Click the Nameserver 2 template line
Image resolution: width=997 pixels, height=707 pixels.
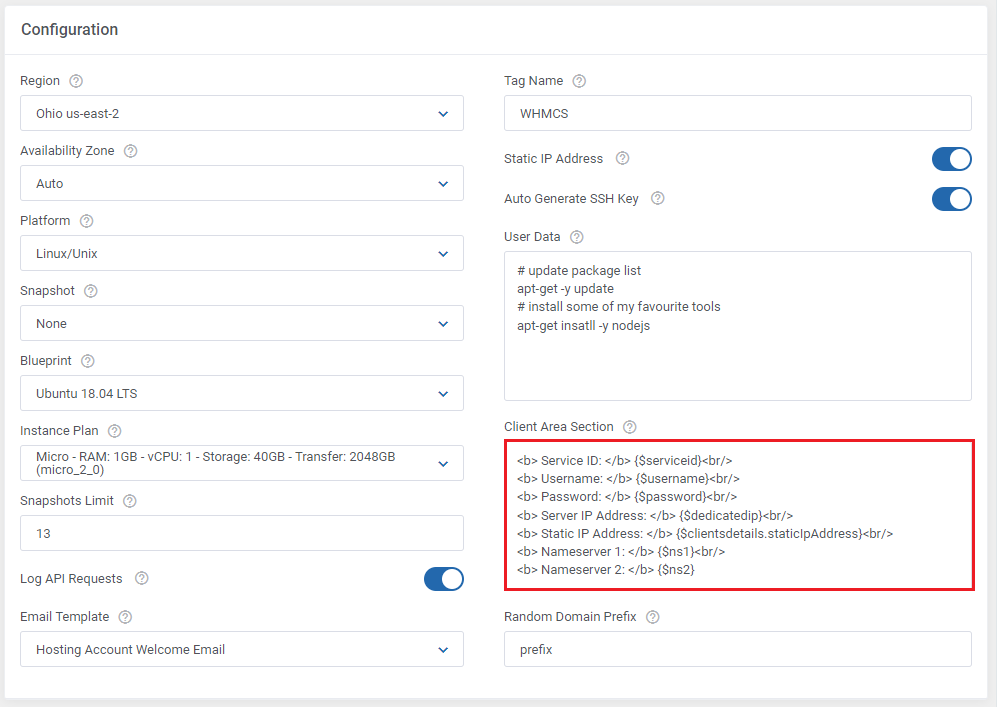[605, 570]
